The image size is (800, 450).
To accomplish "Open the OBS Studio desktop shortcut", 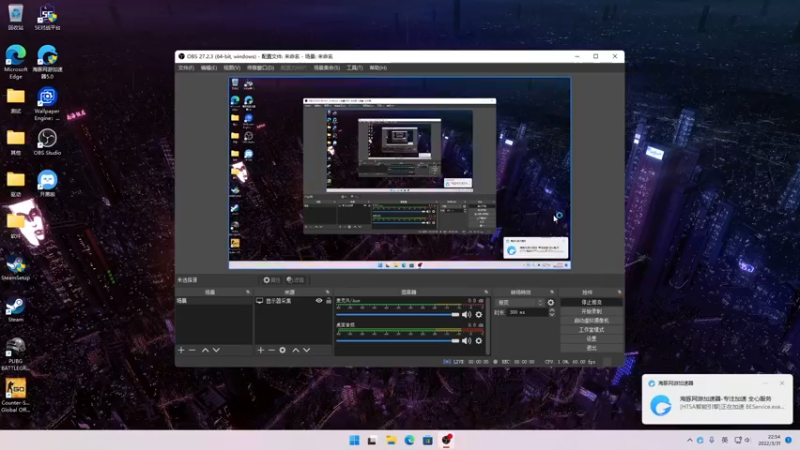I will pos(47,142).
